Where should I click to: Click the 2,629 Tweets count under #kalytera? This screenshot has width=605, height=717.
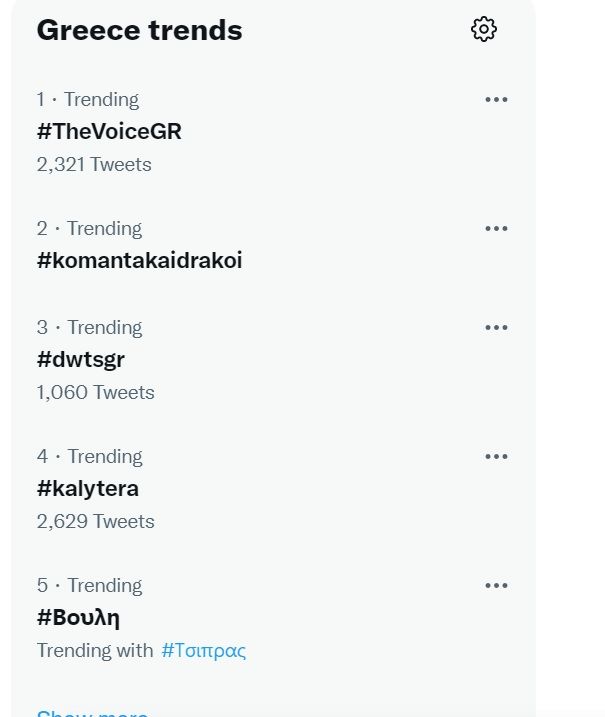95,521
